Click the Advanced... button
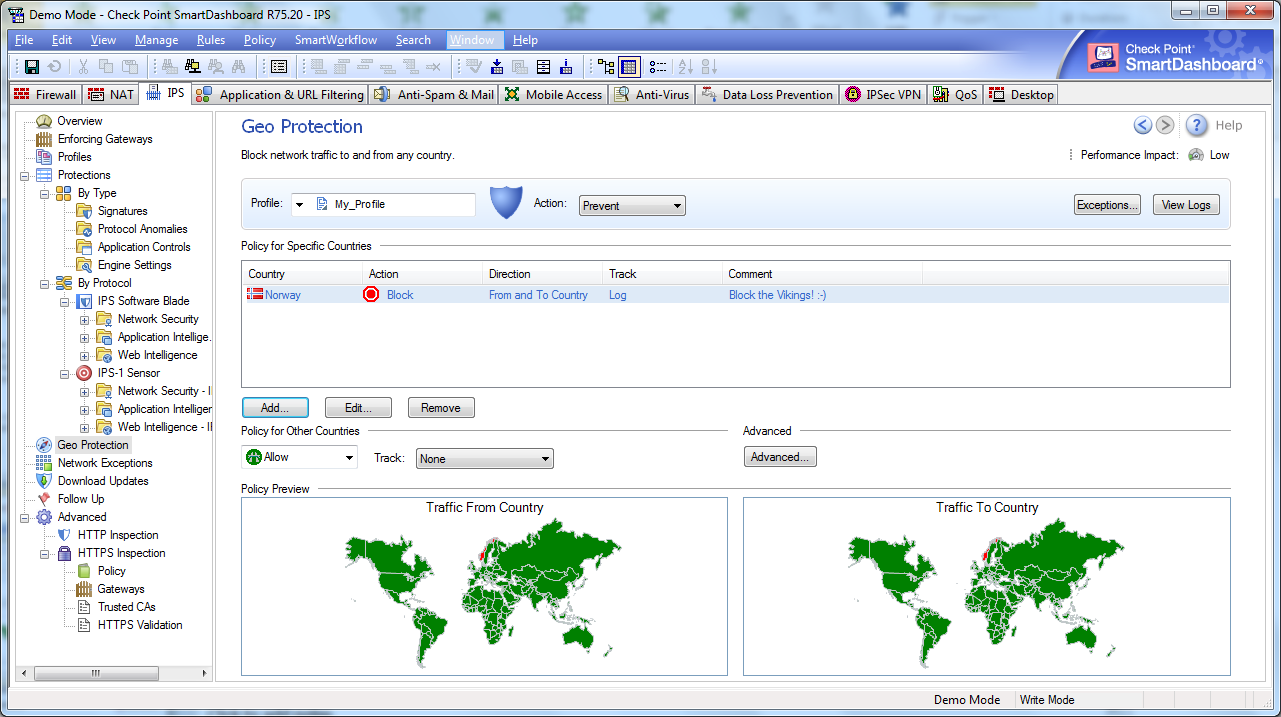The width and height of the screenshot is (1281, 717). click(x=781, y=456)
